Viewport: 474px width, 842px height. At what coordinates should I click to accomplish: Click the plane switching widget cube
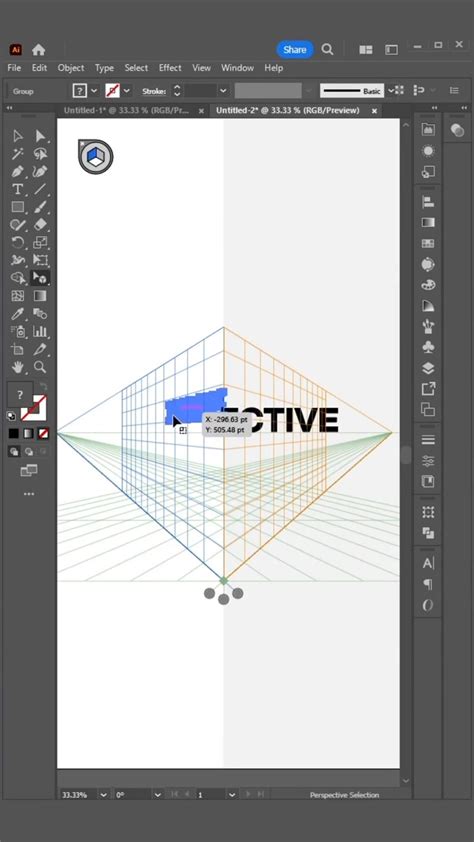point(96,157)
